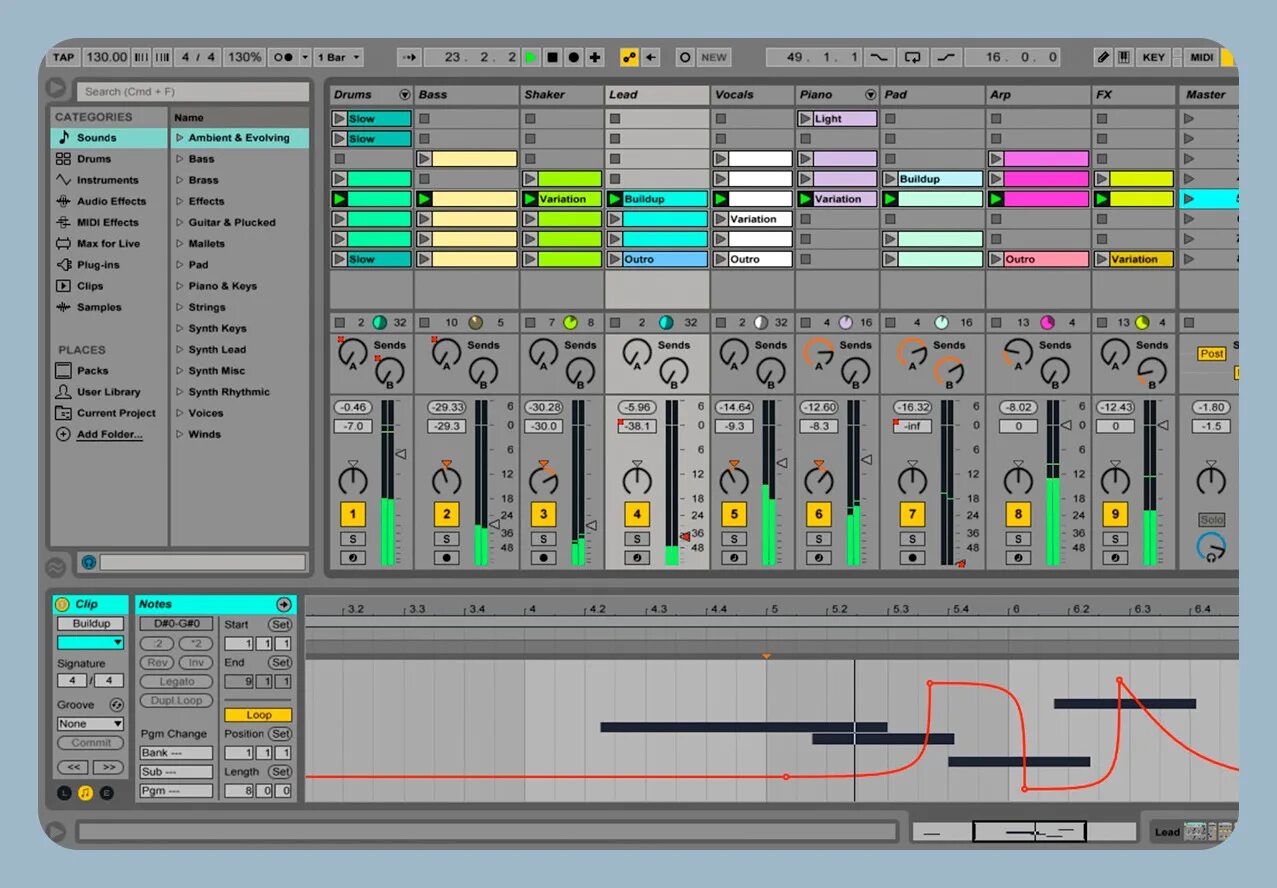Select the Drums category in browser
This screenshot has width=1277, height=888.
[109, 159]
